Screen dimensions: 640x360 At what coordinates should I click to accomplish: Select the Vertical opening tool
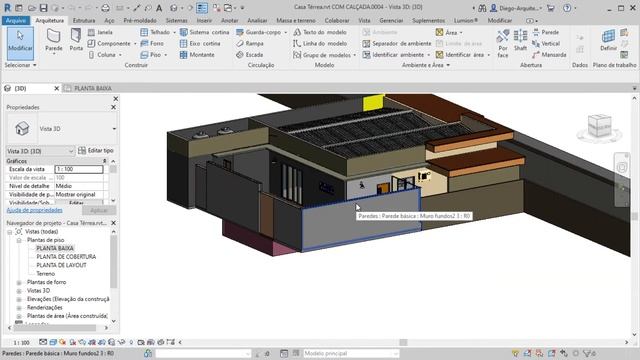coord(546,43)
